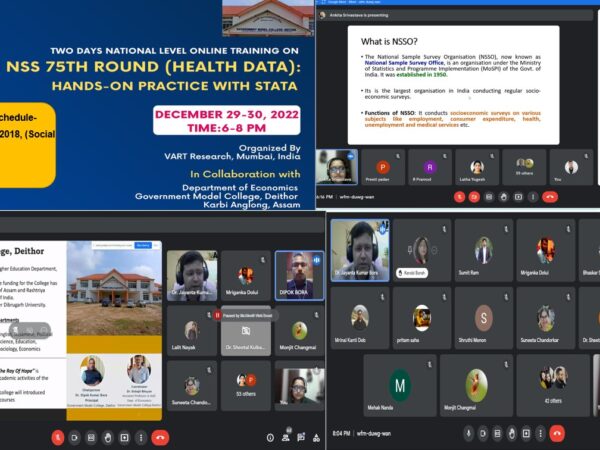The image size is (600, 450).
Task: Open activities shapes icon
Action: [x=316, y=438]
